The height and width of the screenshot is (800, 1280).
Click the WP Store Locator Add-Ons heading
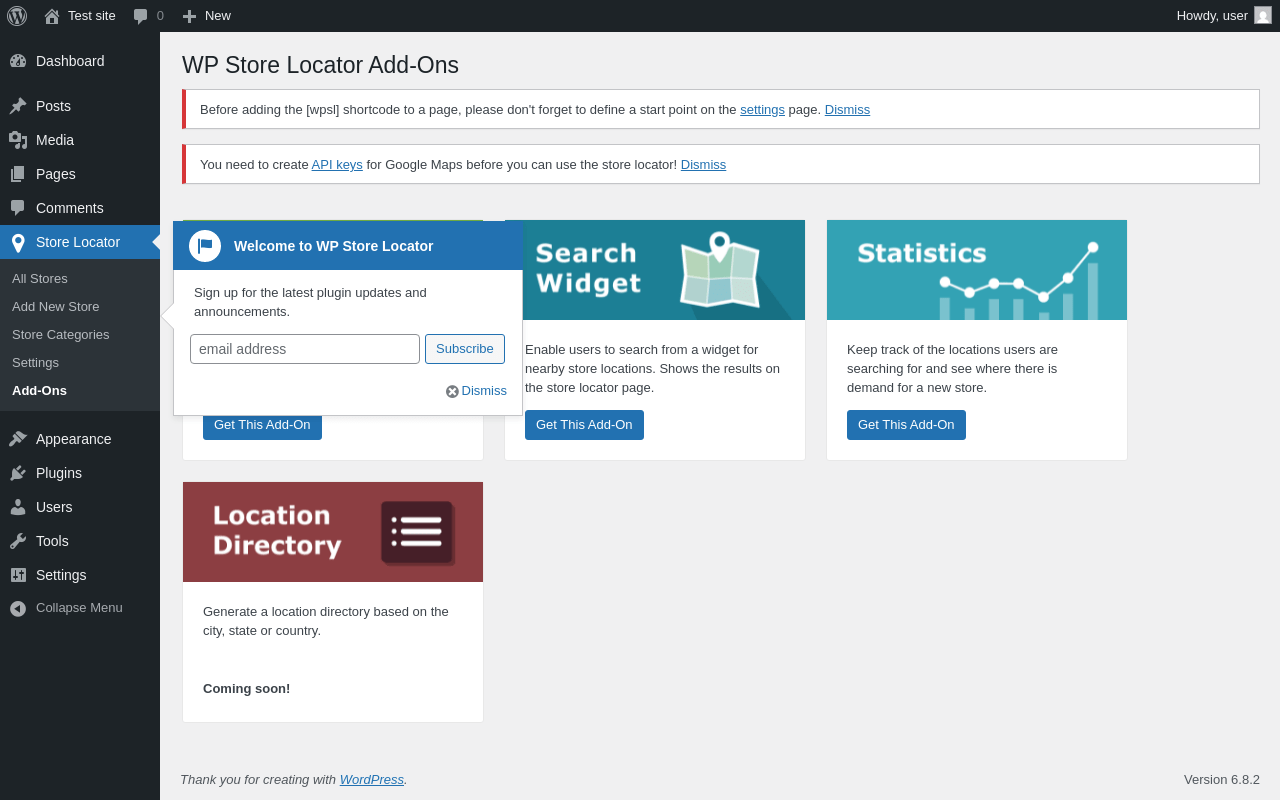click(x=320, y=65)
